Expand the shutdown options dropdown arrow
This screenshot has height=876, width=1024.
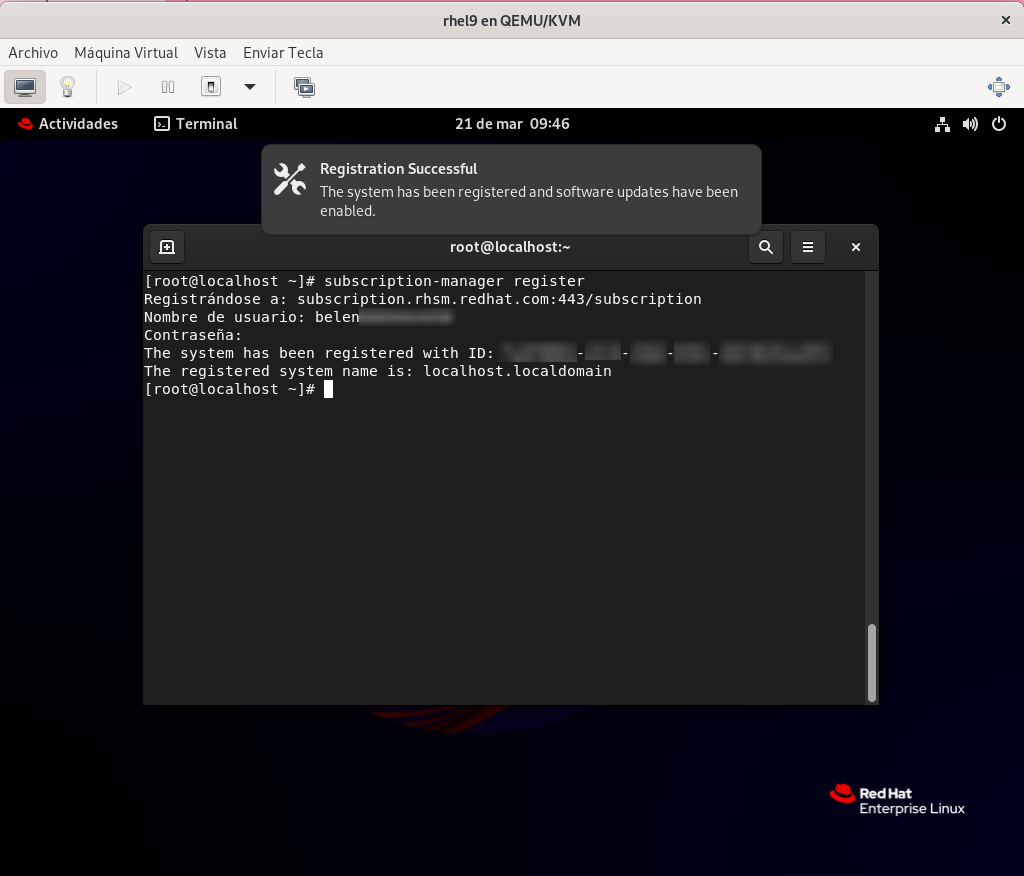(x=250, y=87)
